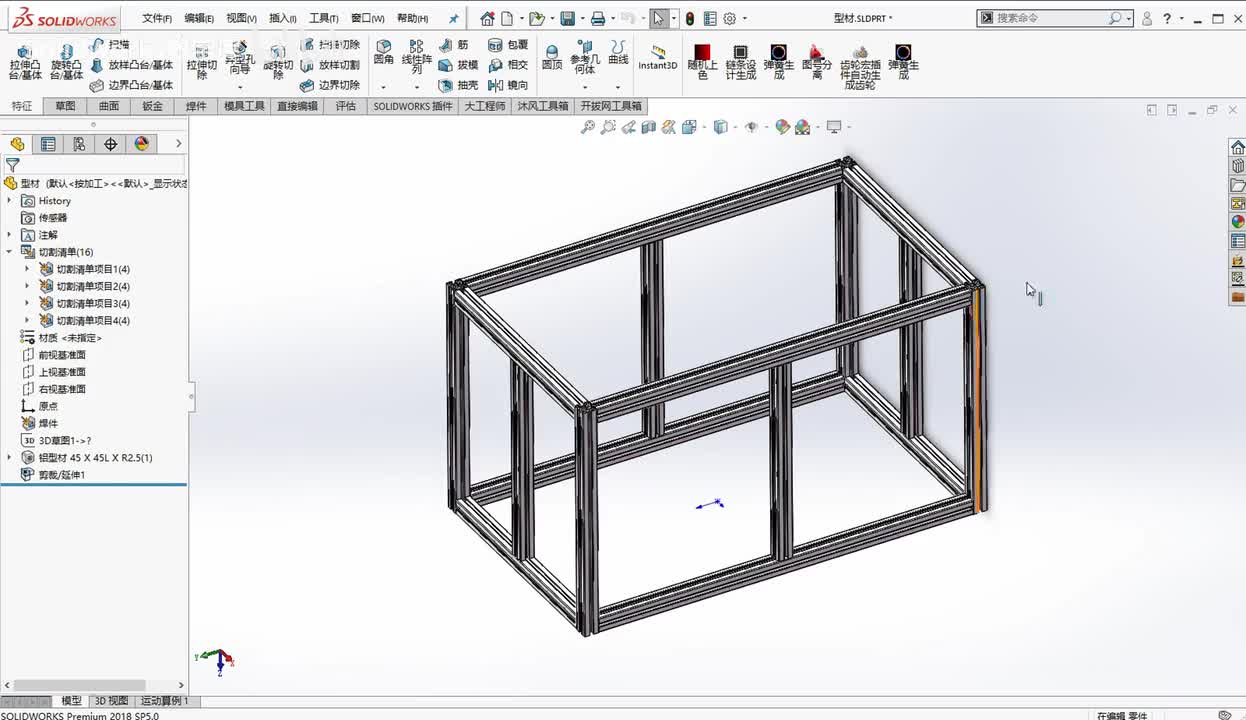The image size is (1246, 720).
Task: Click the 拔模 draft tool
Action: 458,65
